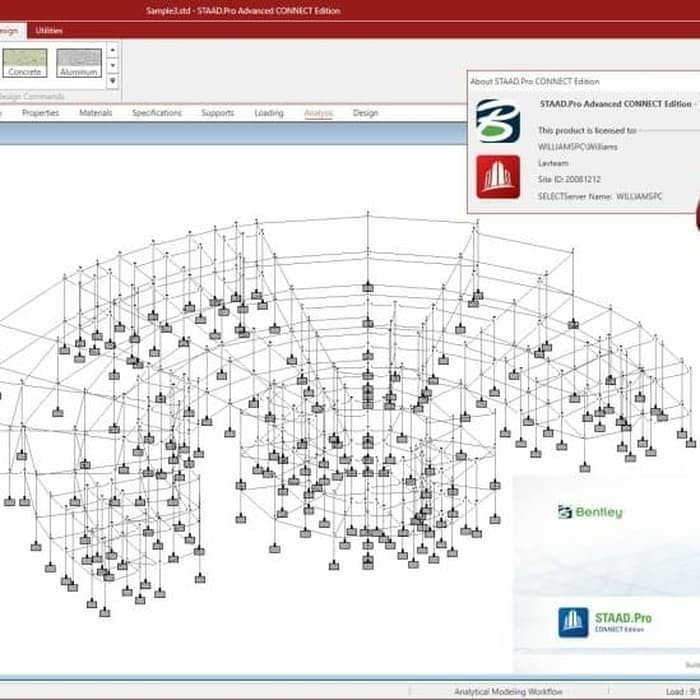
Task: Click the blue STAAD.Pro icon on splash
Action: pyautogui.click(x=573, y=622)
